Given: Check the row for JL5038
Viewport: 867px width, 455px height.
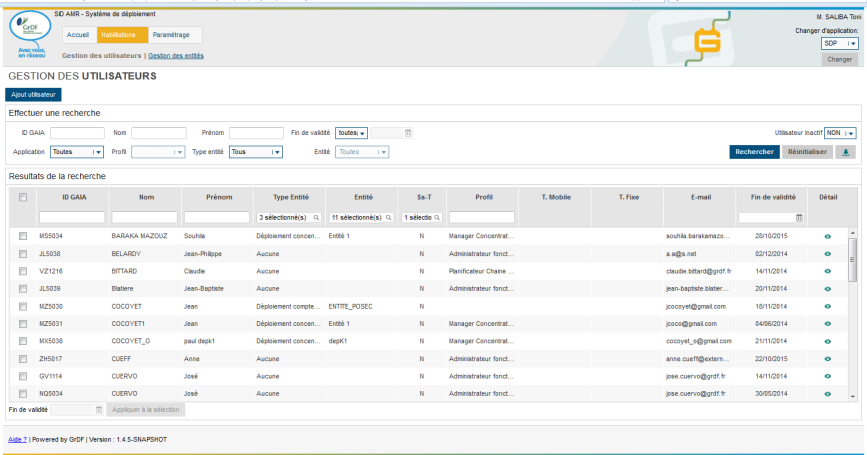Looking at the screenshot, I should point(23,254).
